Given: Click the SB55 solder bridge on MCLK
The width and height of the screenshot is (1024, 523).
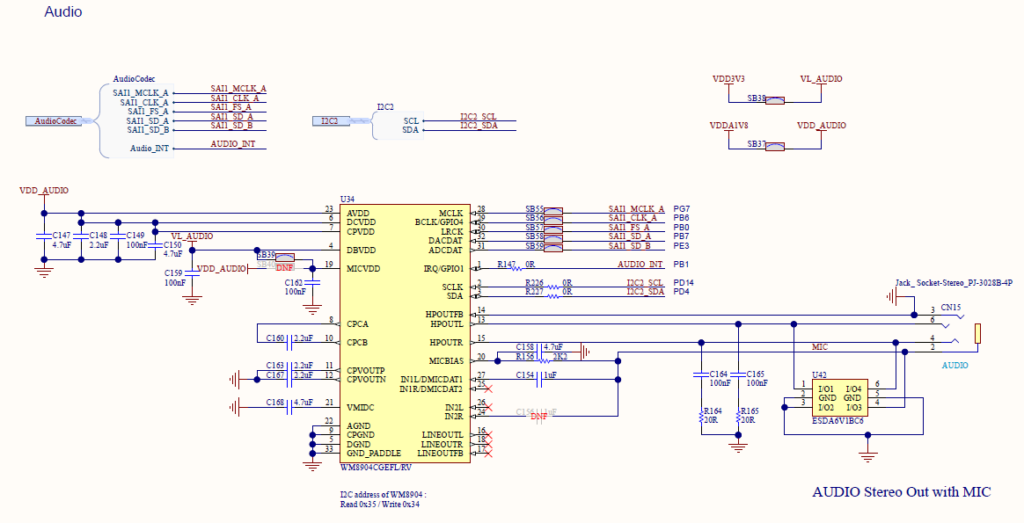Looking at the screenshot, I should click(x=551, y=212).
